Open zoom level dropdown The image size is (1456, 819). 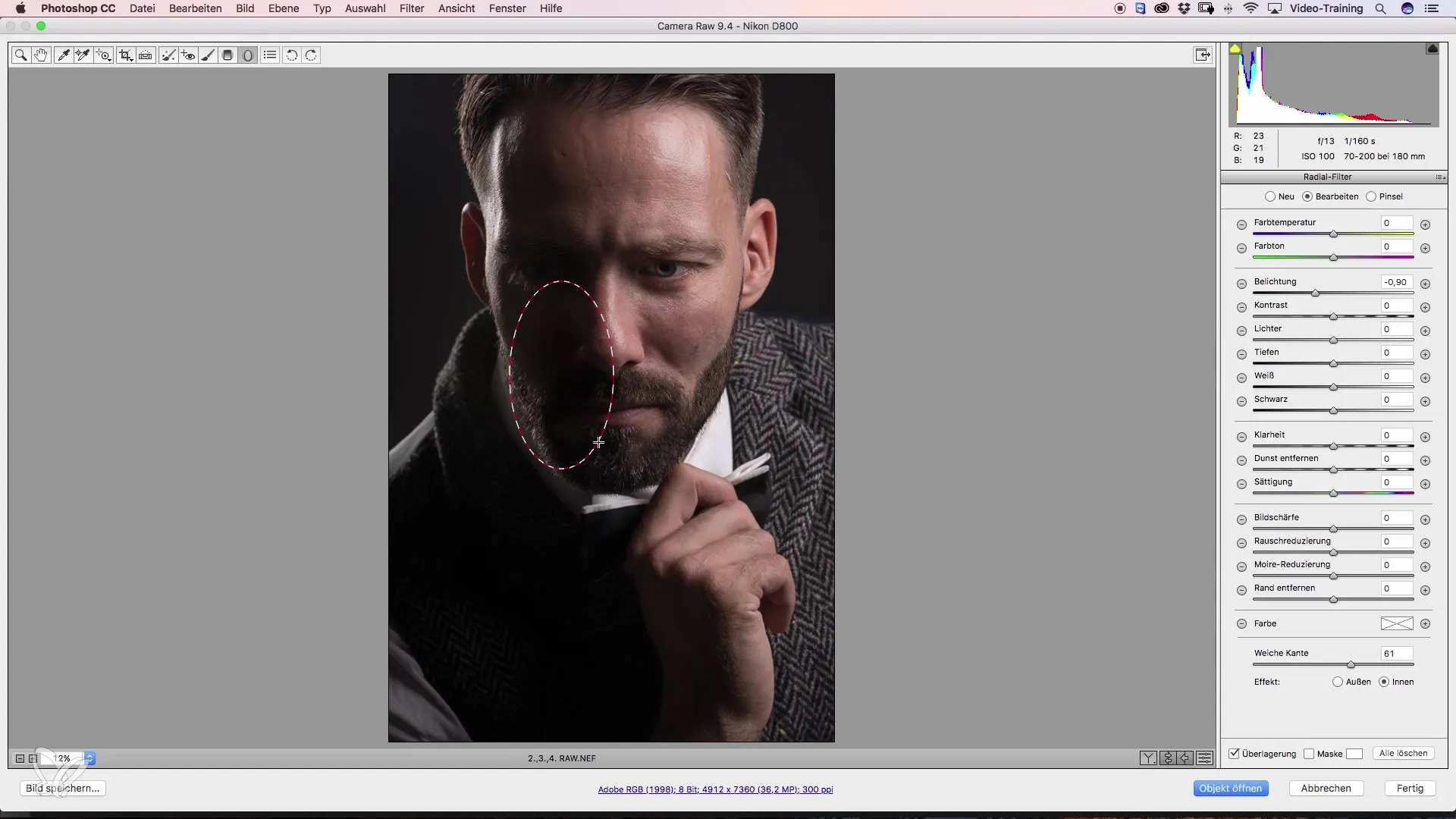point(89,758)
